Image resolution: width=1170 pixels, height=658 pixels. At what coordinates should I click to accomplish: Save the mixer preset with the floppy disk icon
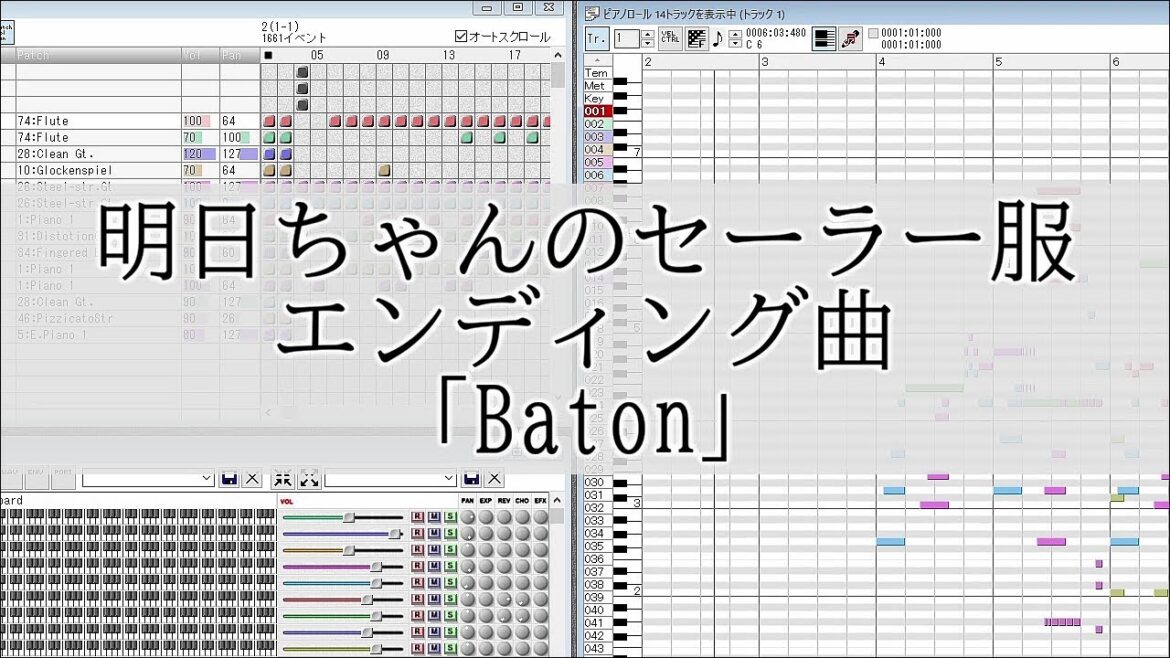click(x=229, y=478)
